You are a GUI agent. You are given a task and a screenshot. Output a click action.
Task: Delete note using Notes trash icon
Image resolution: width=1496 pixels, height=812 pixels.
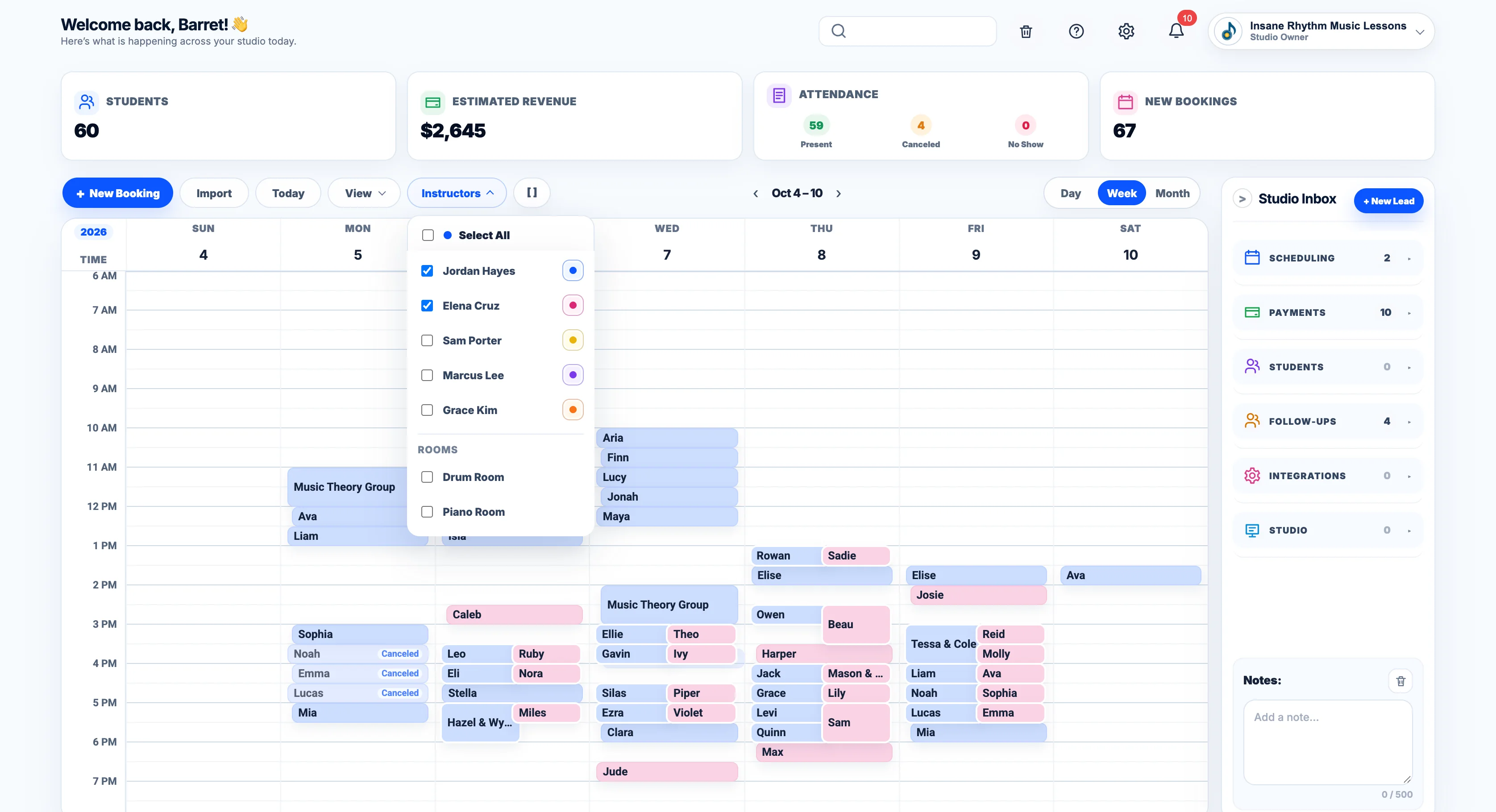[x=1400, y=681]
